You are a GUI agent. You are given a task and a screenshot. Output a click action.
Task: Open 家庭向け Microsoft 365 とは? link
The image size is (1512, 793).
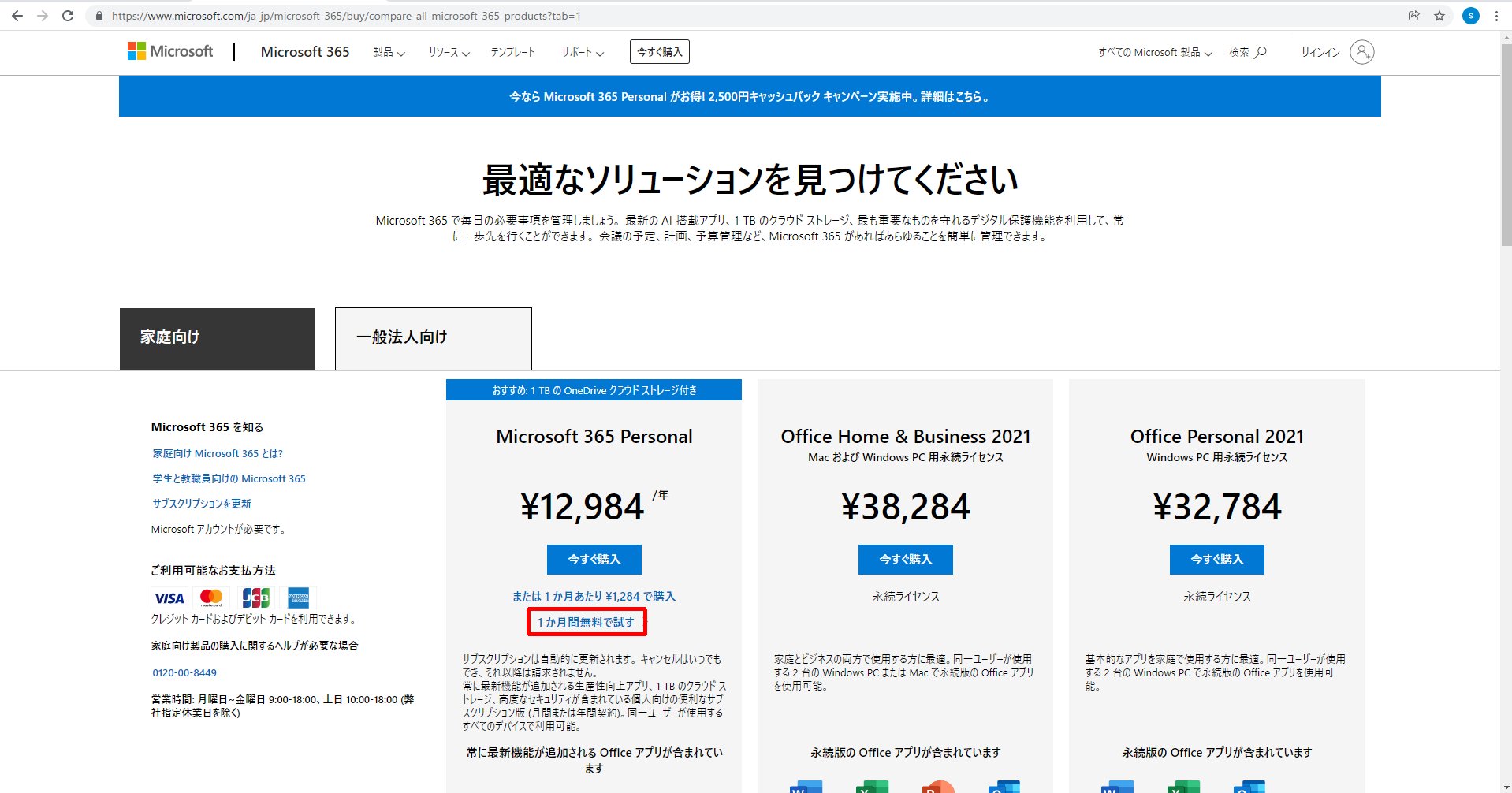(x=218, y=453)
